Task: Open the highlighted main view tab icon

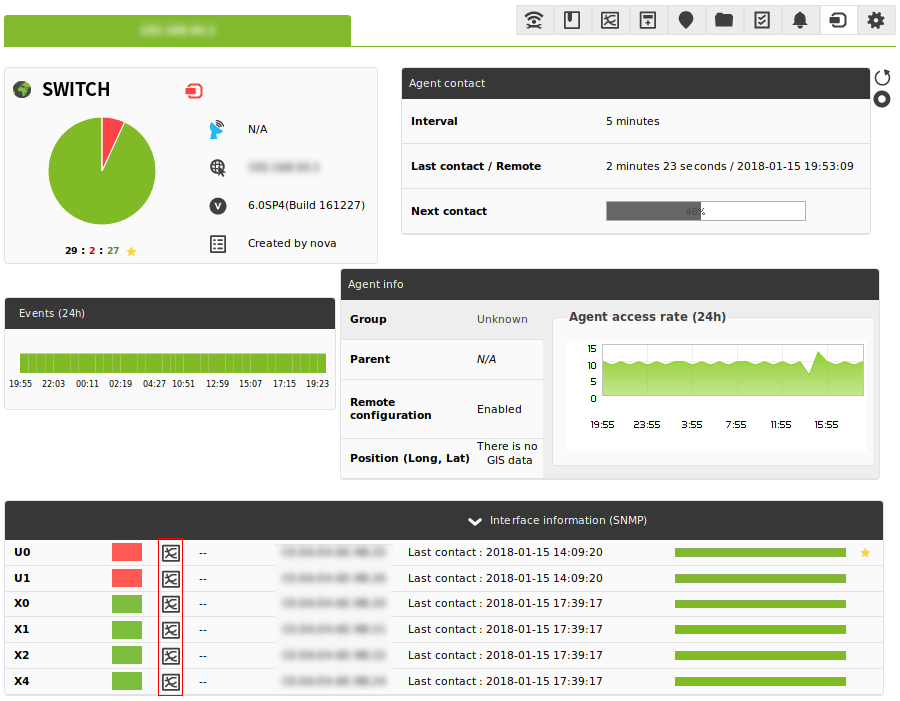Action: pyautogui.click(x=837, y=21)
